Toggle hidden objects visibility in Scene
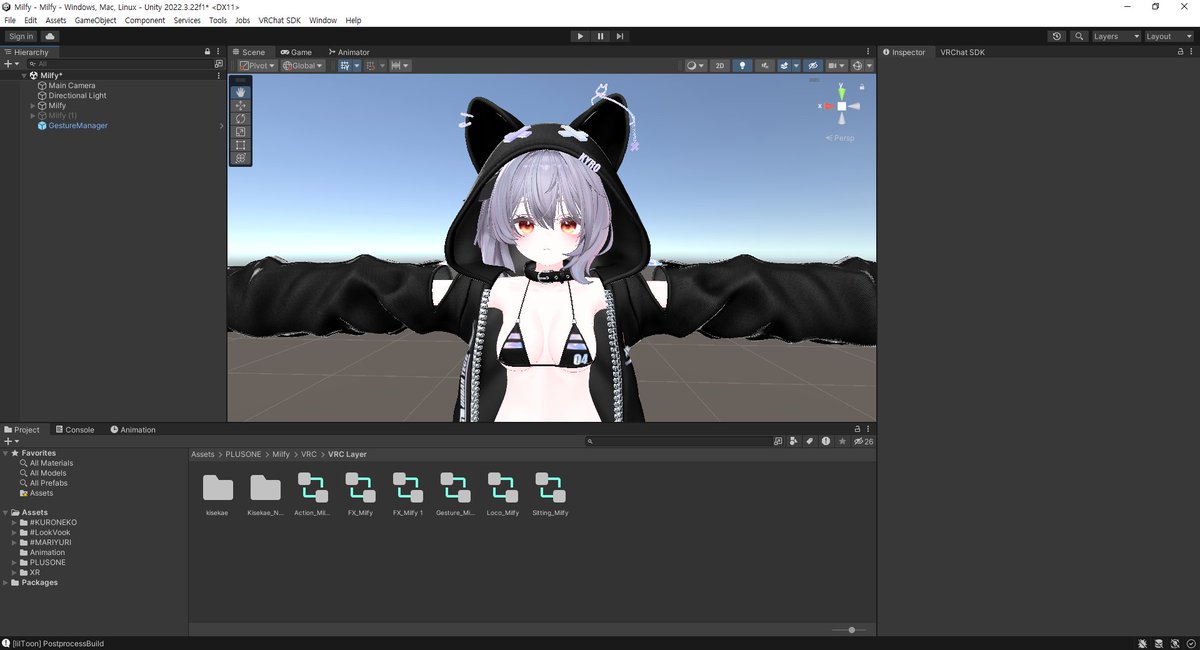 pyautogui.click(x=813, y=65)
